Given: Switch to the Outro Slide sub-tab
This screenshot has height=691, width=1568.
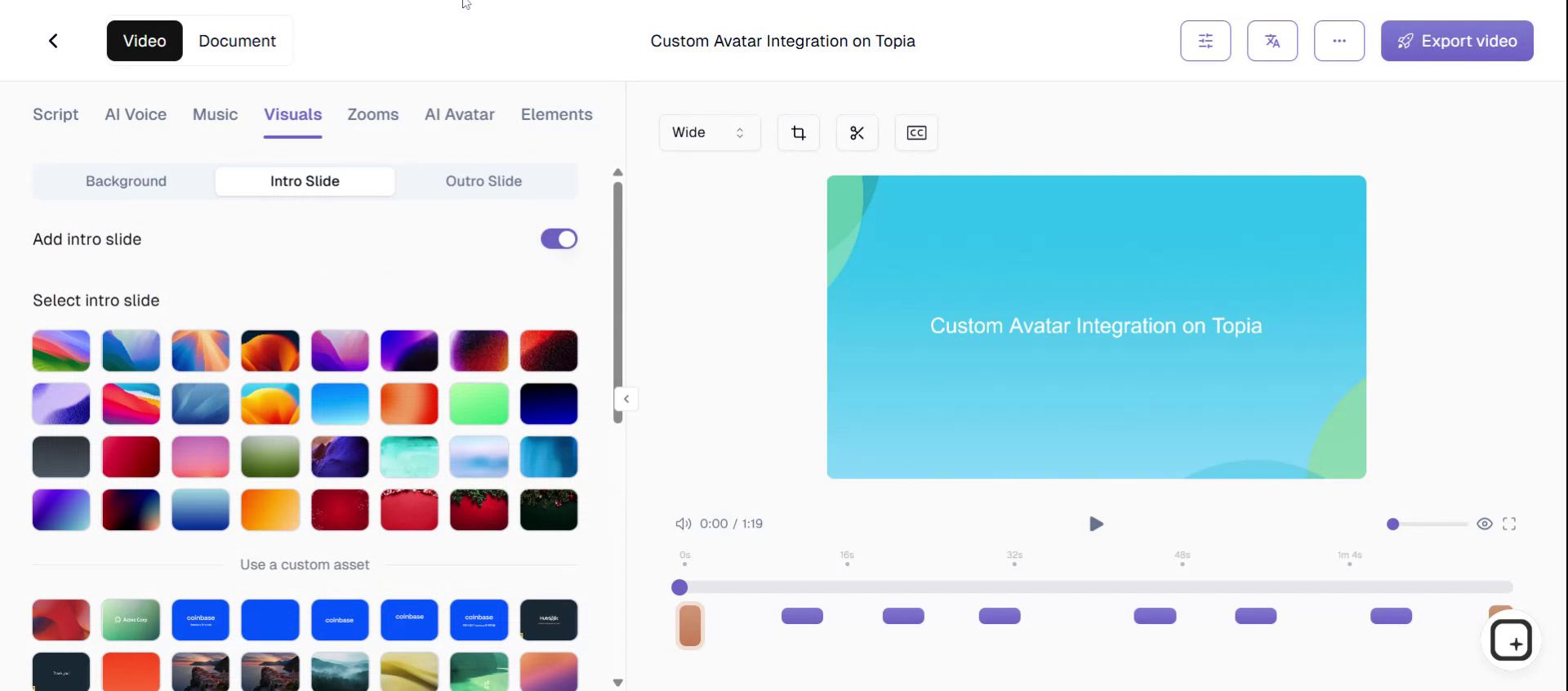Looking at the screenshot, I should [483, 181].
